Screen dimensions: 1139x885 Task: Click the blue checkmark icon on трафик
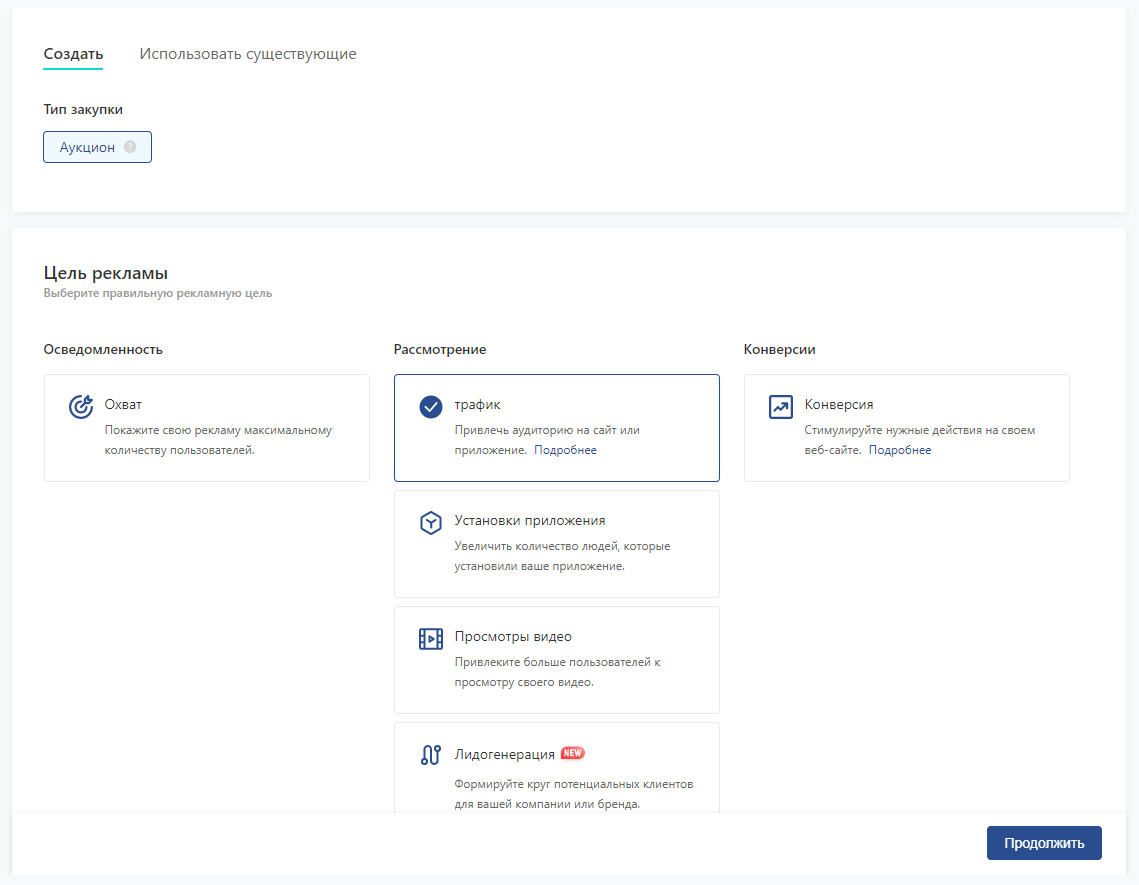[x=430, y=406]
